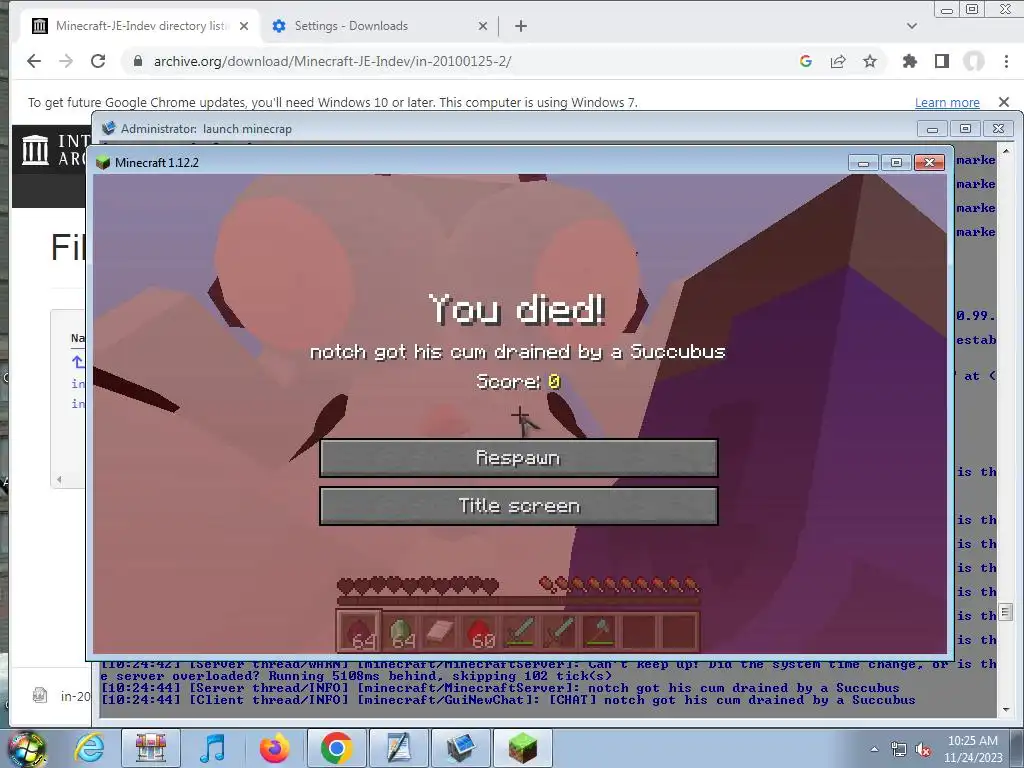The height and width of the screenshot is (768, 1024).
Task: Open the notepad-and-pen taskbar app
Action: tap(398, 748)
